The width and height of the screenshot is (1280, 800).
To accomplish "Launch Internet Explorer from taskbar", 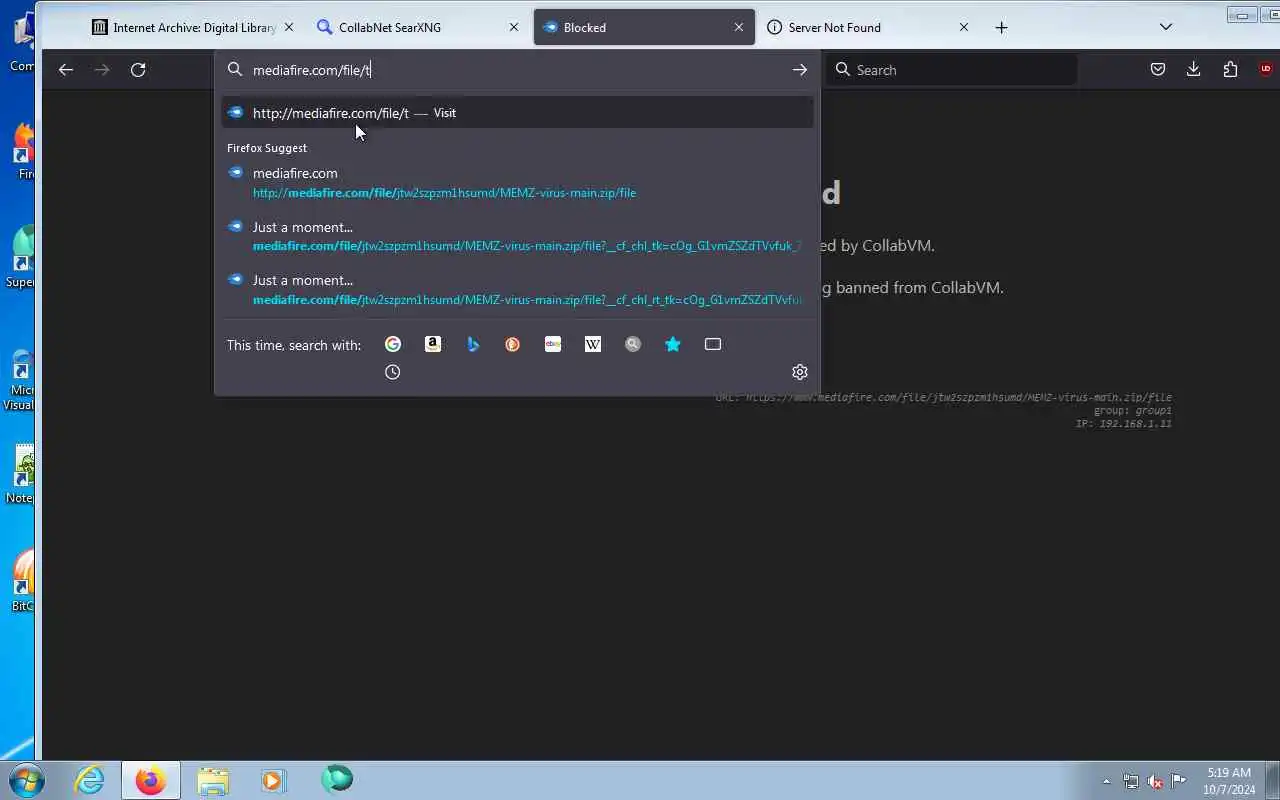I will pos(90,779).
